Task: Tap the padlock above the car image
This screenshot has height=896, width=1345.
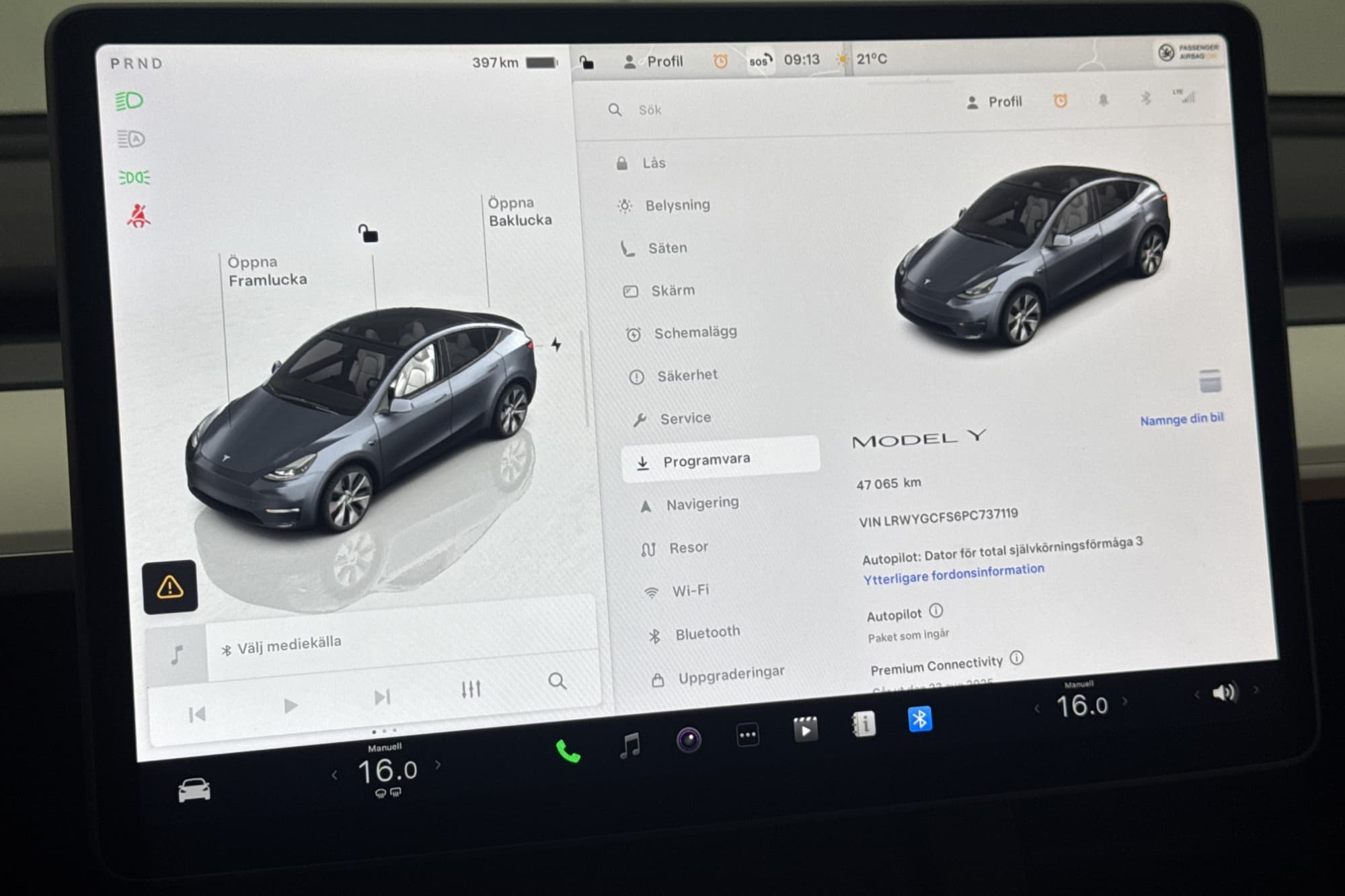Action: [368, 233]
